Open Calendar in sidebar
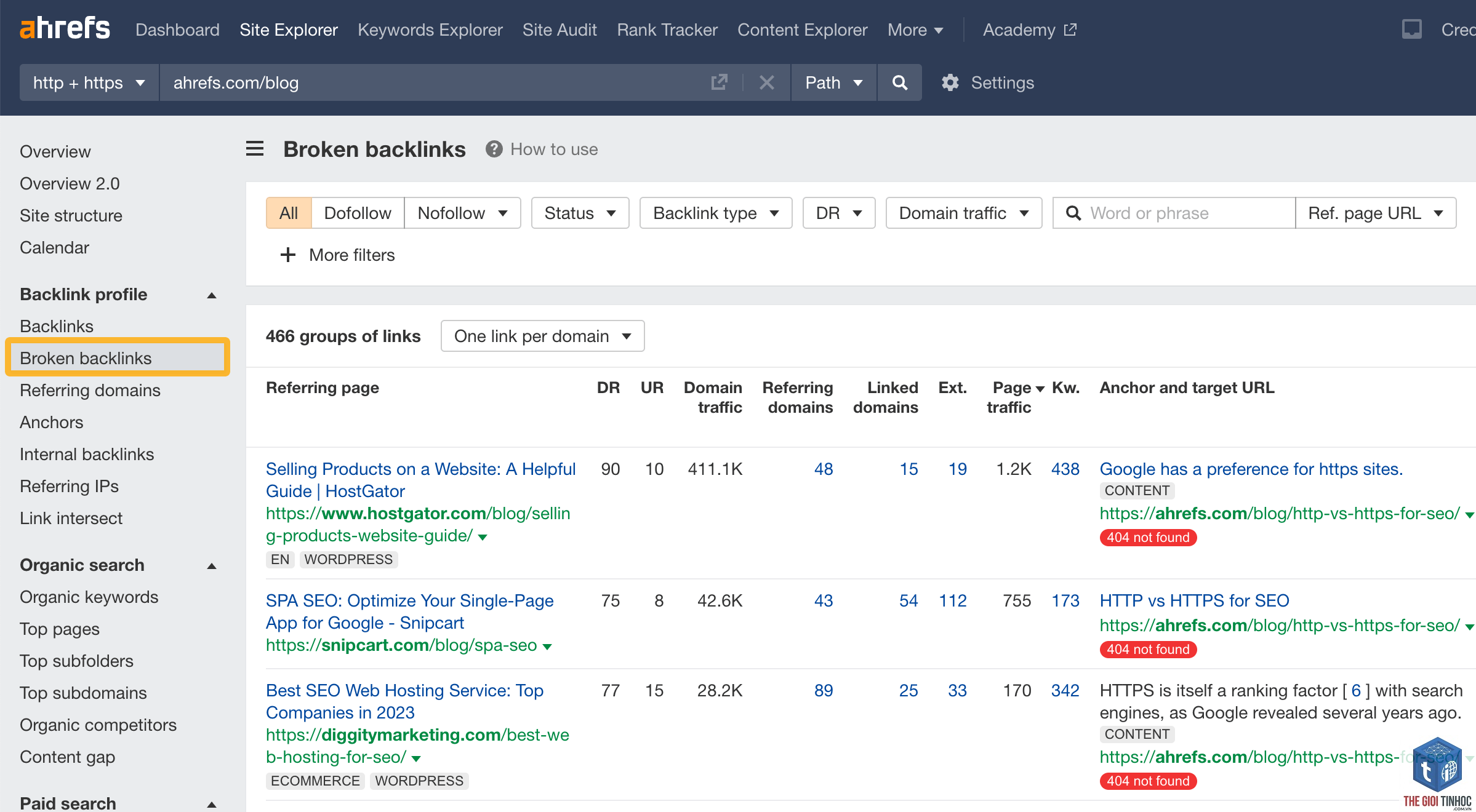The width and height of the screenshot is (1476, 812). [x=54, y=247]
